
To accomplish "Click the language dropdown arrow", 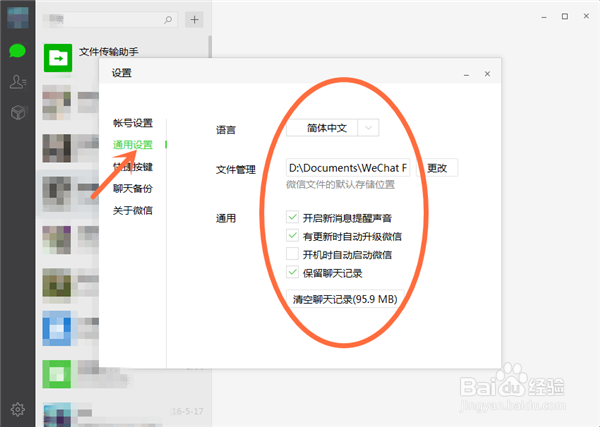I will (368, 128).
